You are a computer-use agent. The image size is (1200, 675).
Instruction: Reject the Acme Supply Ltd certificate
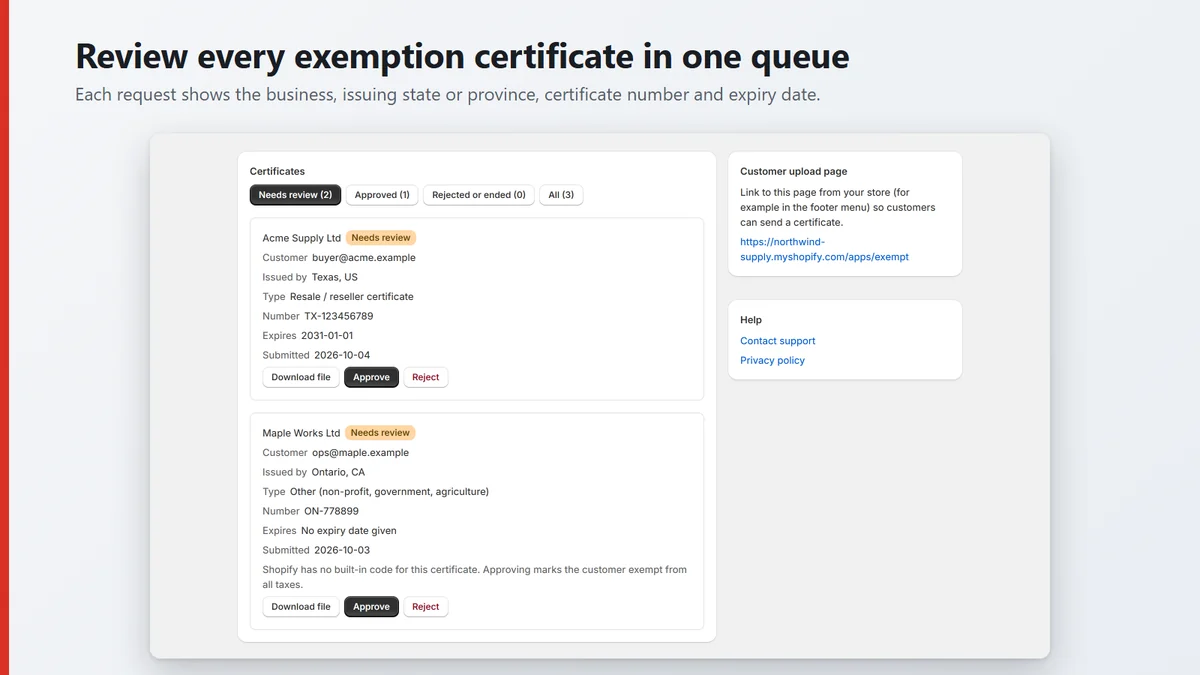pyautogui.click(x=426, y=377)
